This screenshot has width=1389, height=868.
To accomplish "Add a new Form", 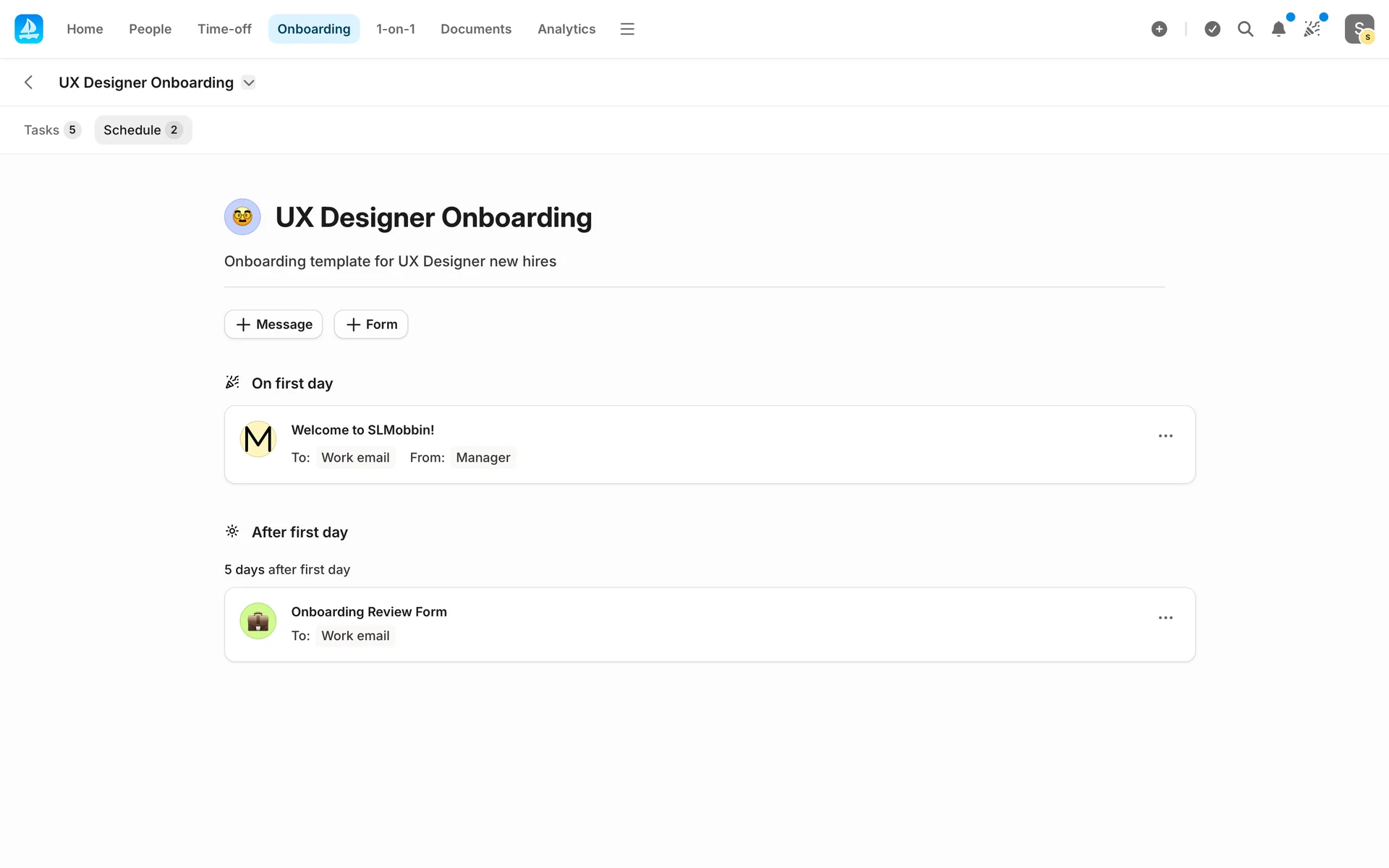I will point(371,325).
